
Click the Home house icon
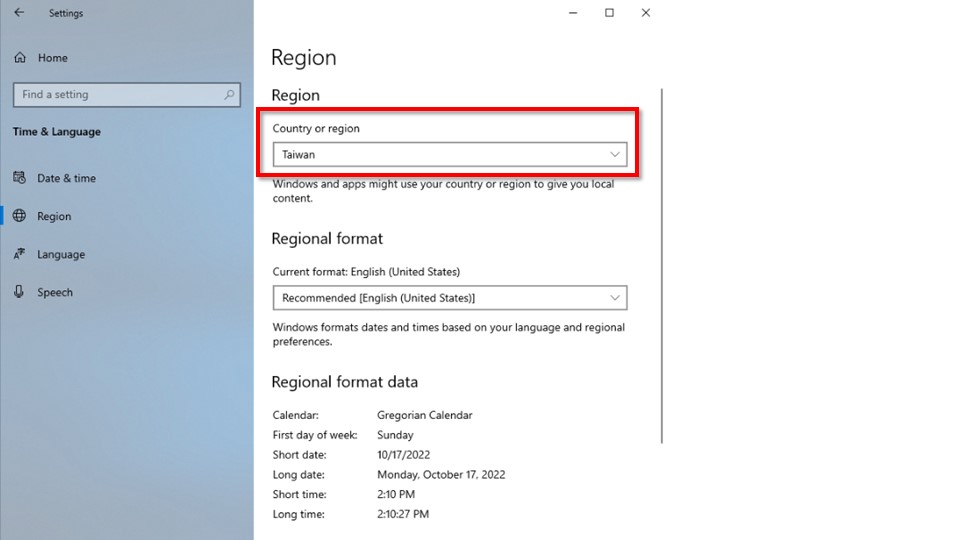20,58
